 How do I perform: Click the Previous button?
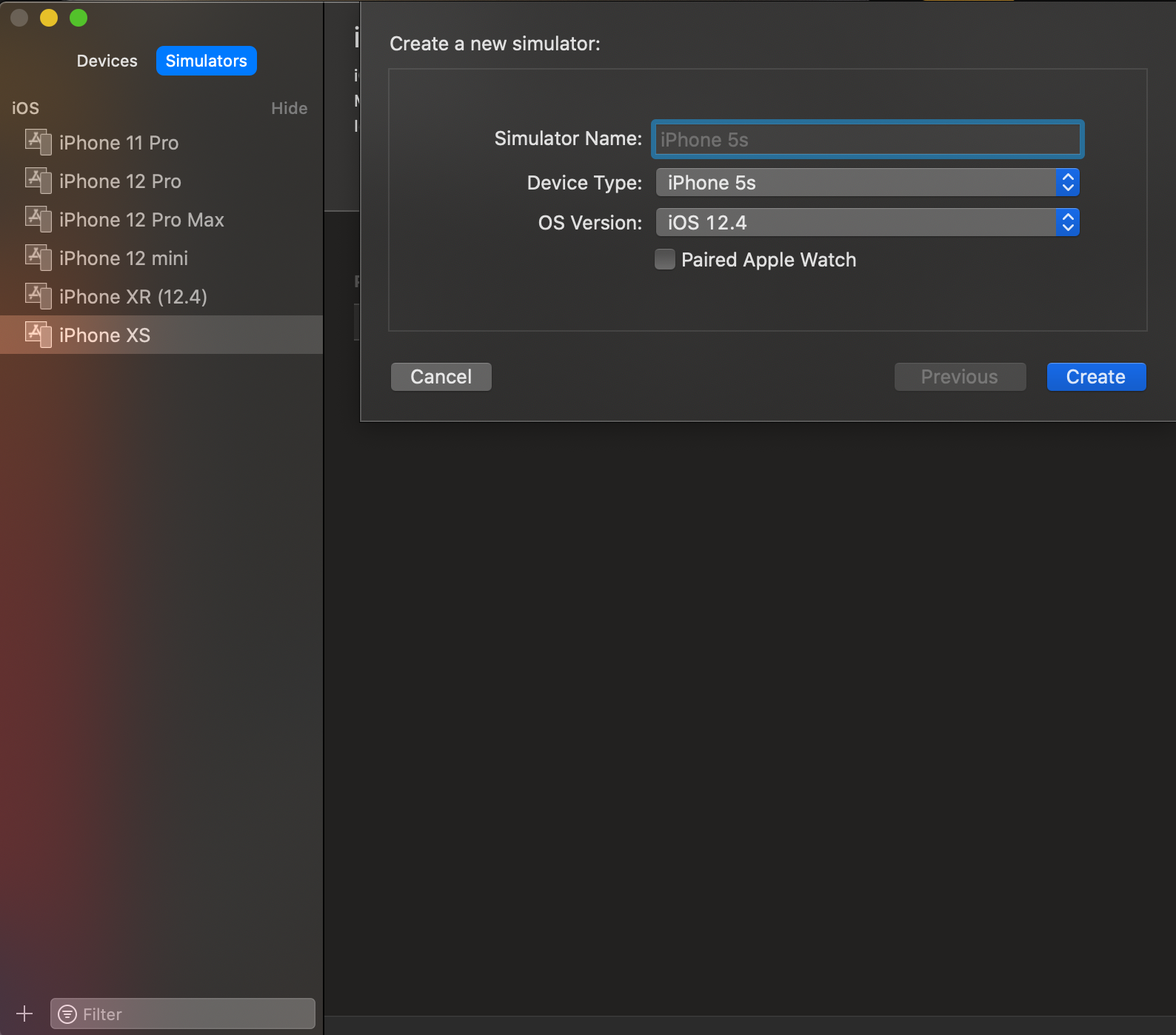pos(960,377)
